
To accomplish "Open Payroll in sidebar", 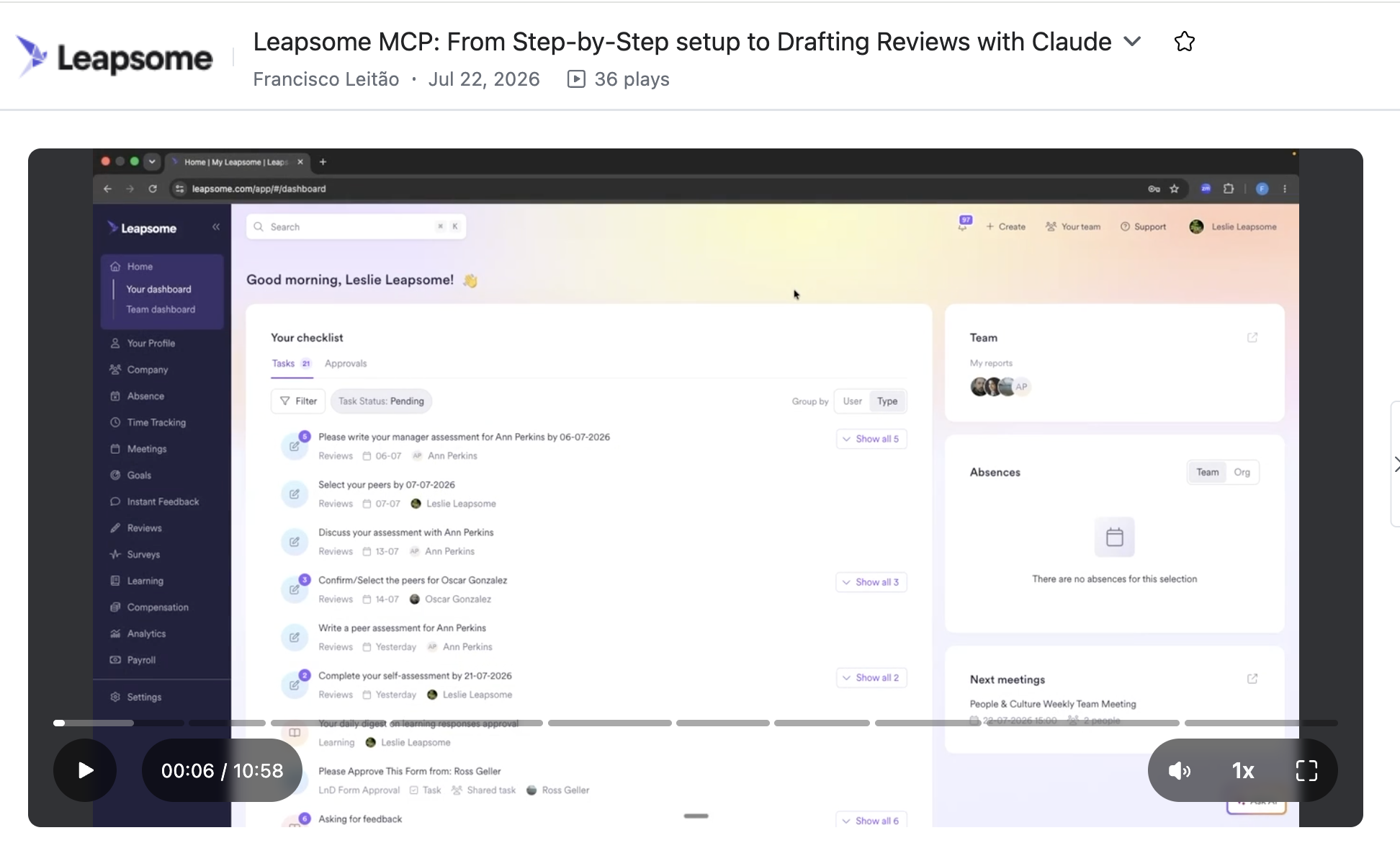I will 141,660.
